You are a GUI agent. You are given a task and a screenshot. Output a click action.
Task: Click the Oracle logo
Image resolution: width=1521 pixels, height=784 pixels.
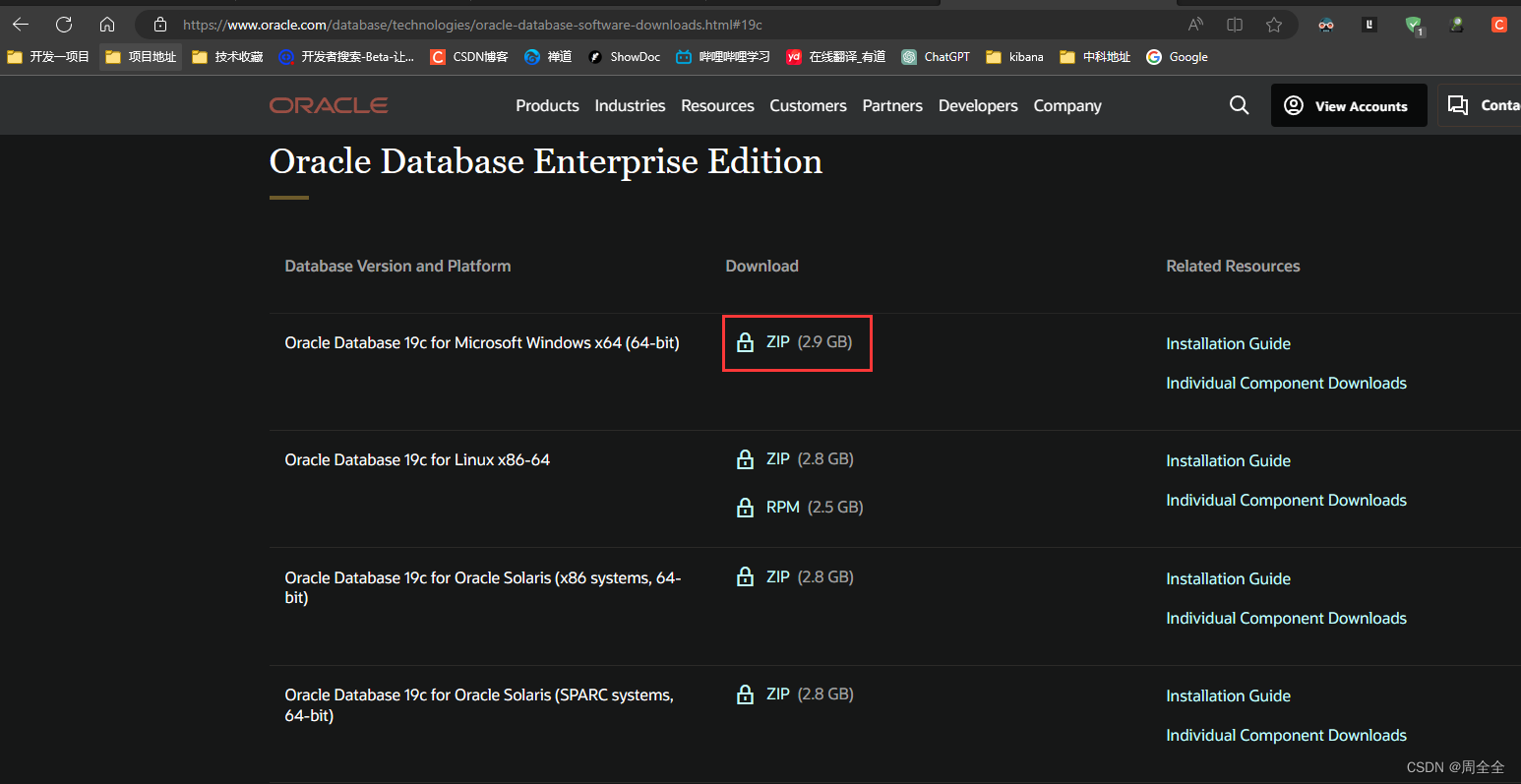[x=329, y=105]
